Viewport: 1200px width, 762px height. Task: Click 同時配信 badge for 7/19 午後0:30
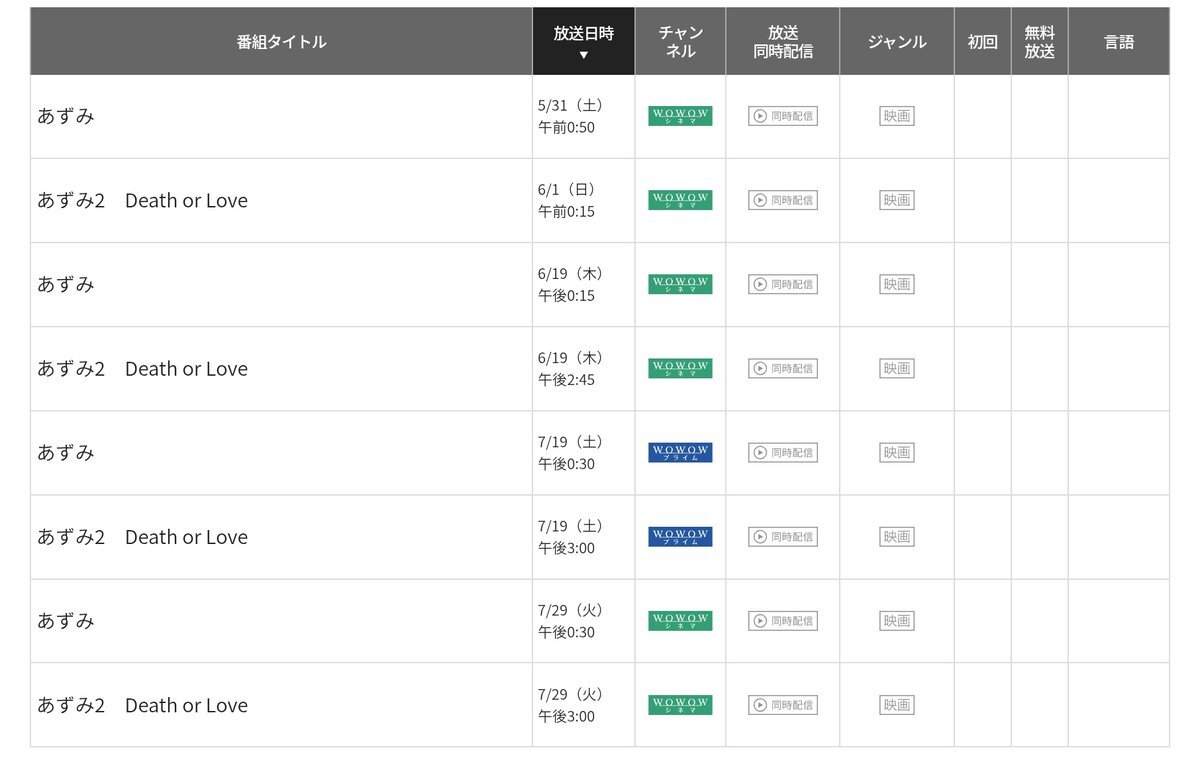(783, 452)
